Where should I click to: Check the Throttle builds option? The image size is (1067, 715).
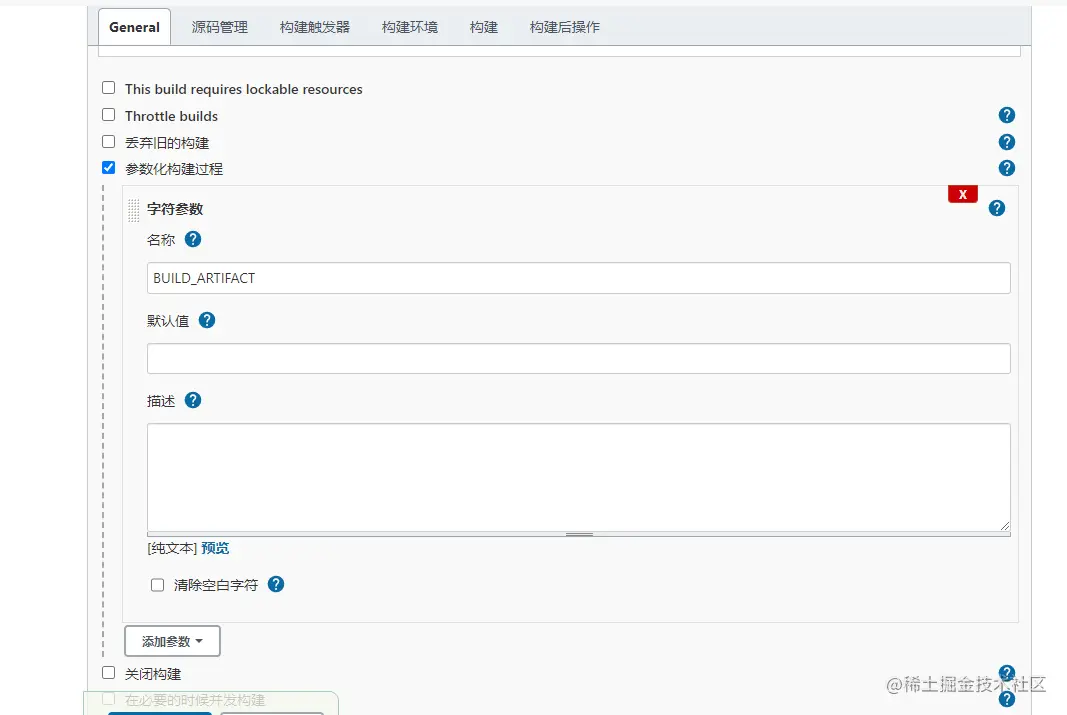[108, 115]
